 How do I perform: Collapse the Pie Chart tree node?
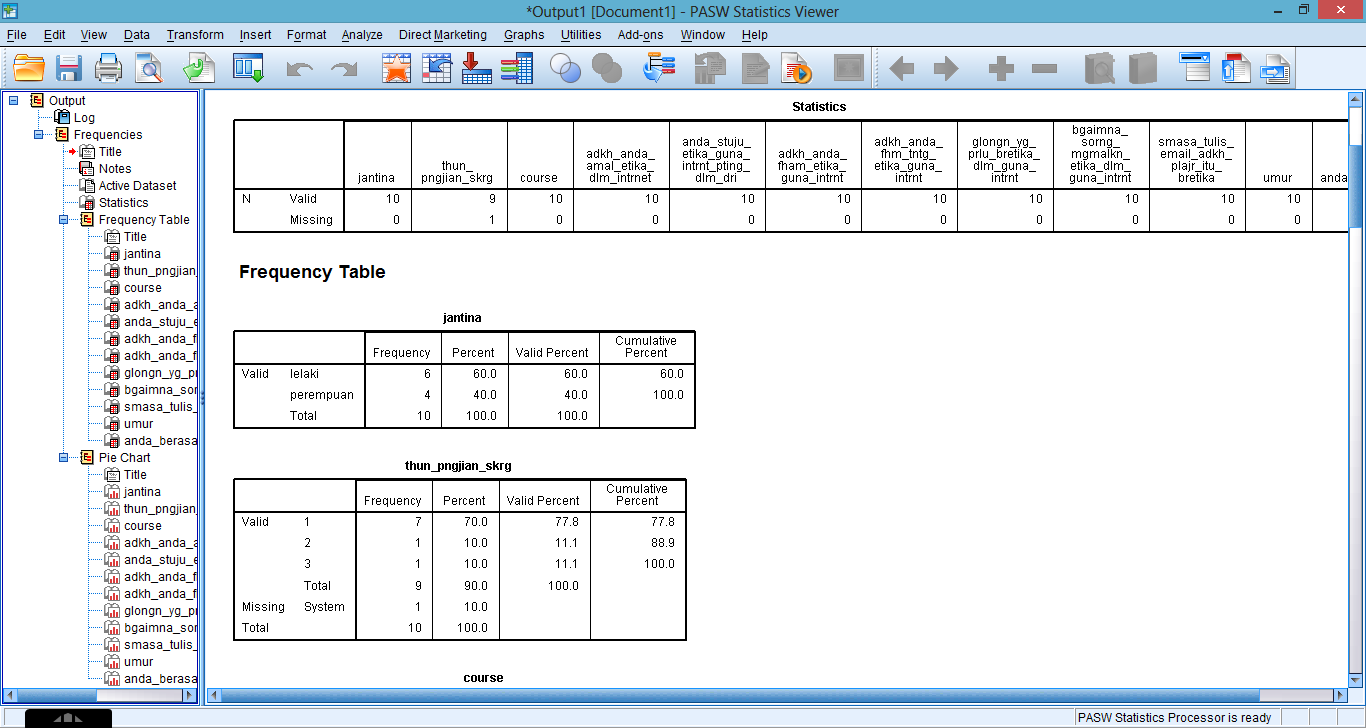click(64, 457)
